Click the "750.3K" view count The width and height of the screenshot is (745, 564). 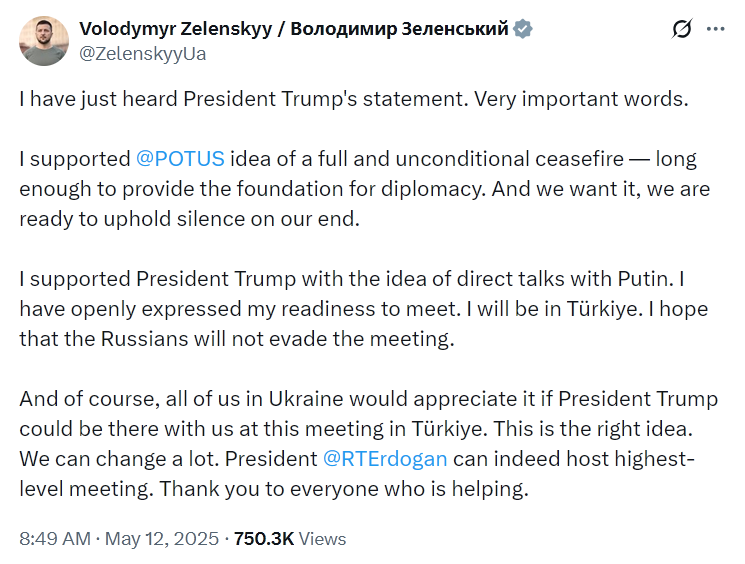(x=264, y=539)
